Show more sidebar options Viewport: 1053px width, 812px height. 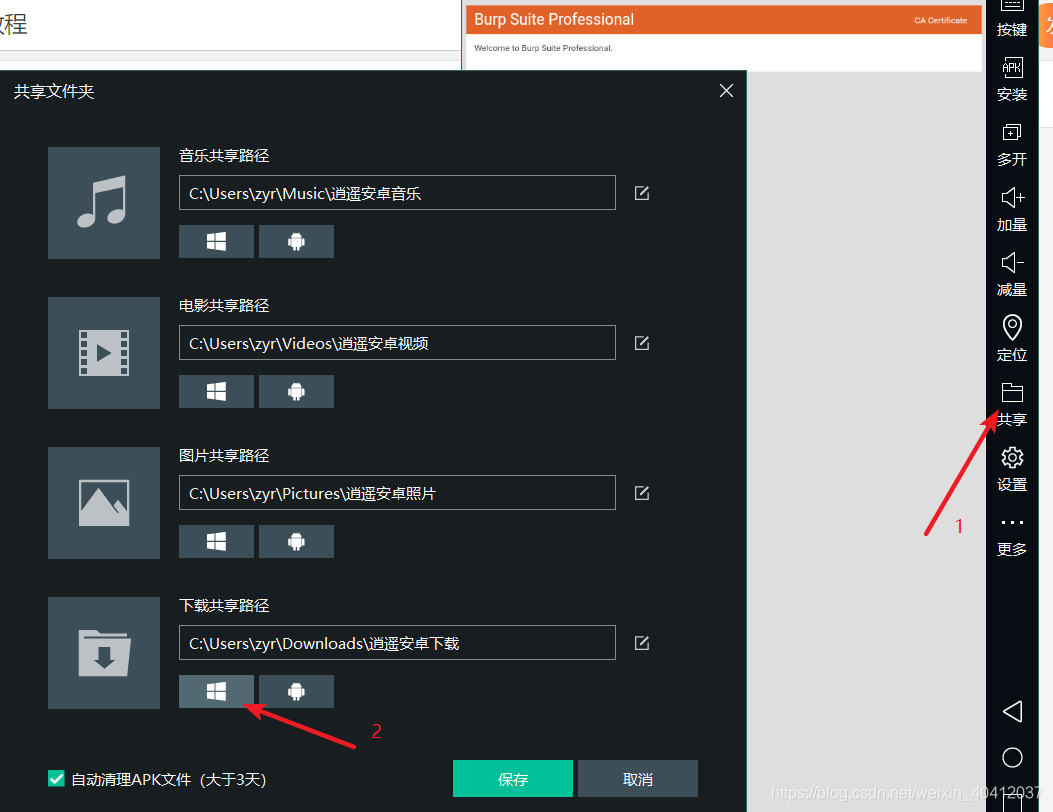[1012, 537]
